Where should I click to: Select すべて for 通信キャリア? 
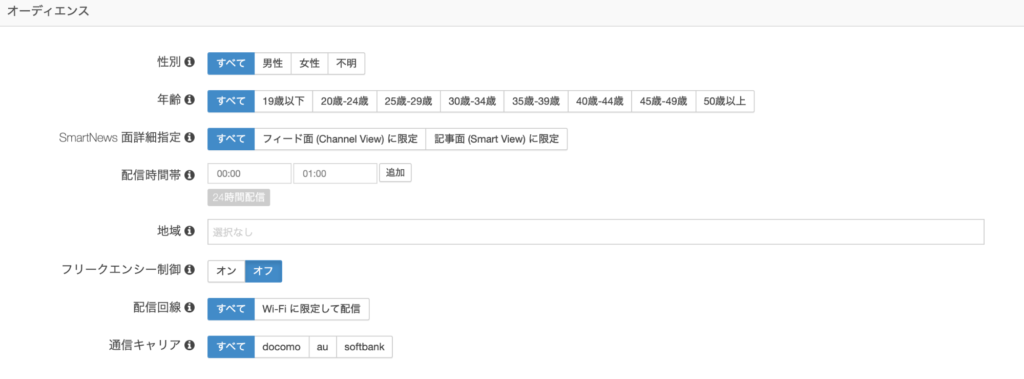[231, 346]
